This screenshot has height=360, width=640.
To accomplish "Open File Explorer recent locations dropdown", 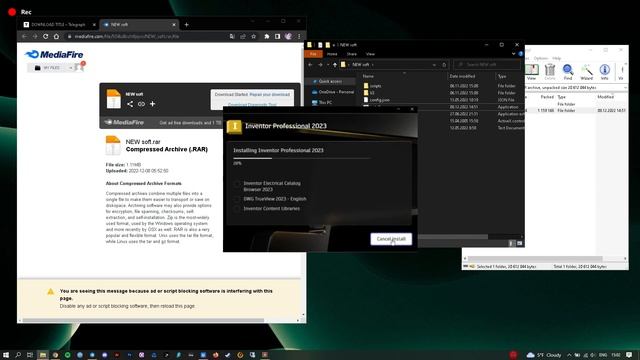I will (x=328, y=64).
